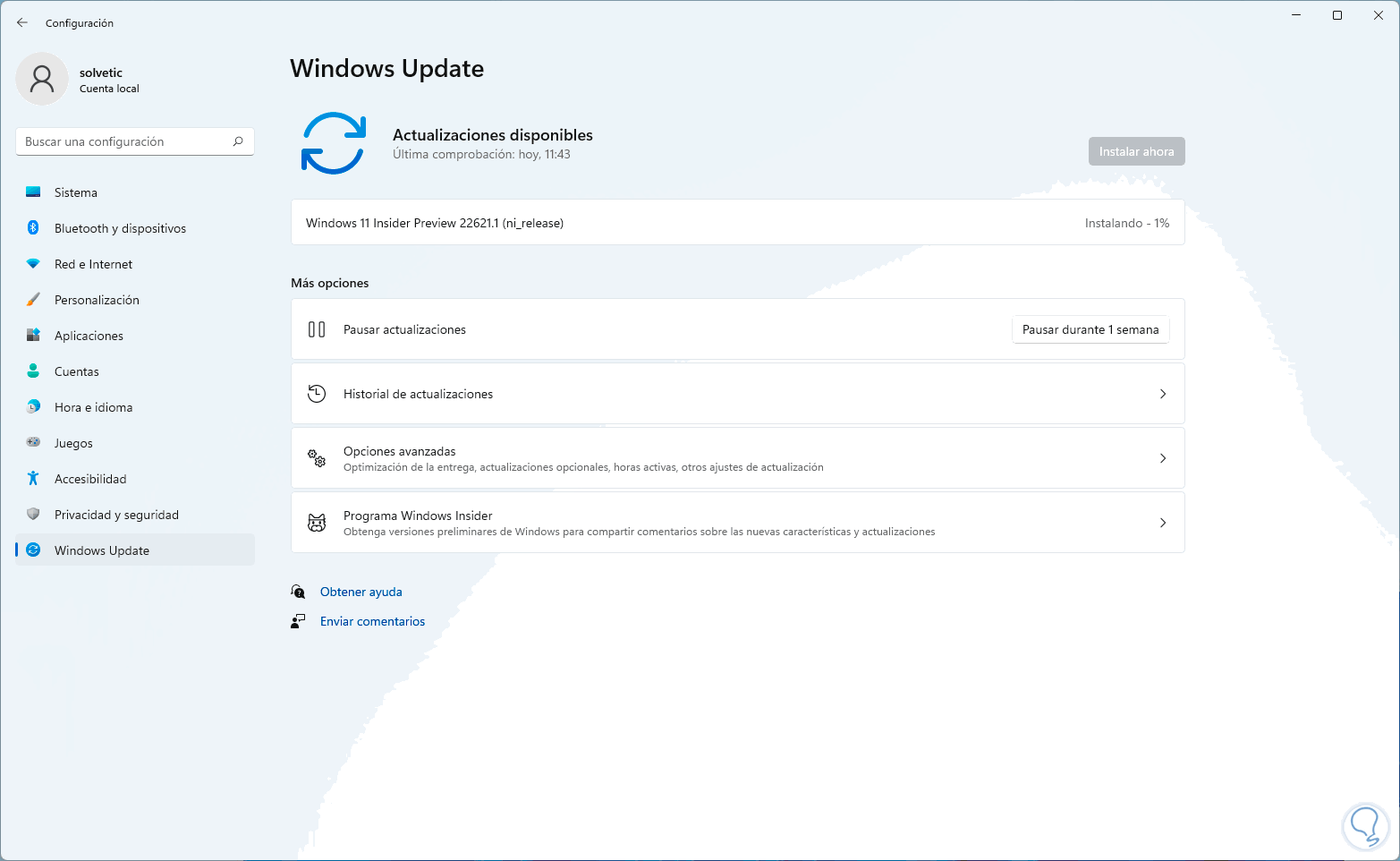1400x861 pixels.
Task: Click the Windows 11 Insider Preview 22621.1 row
Action: [738, 222]
